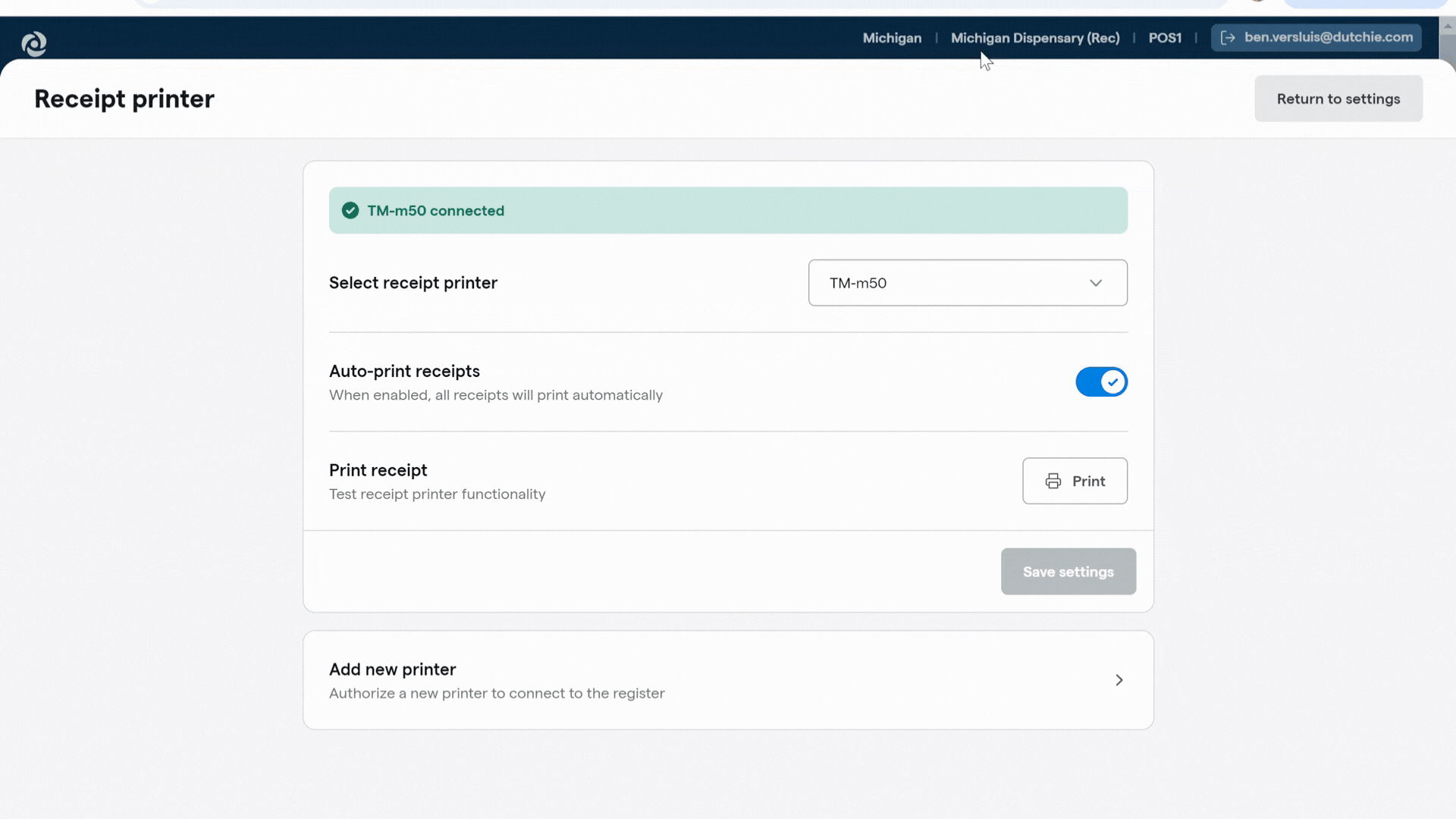Select Michigan in the top bar
Viewport: 1456px width, 819px height.
[x=892, y=38]
